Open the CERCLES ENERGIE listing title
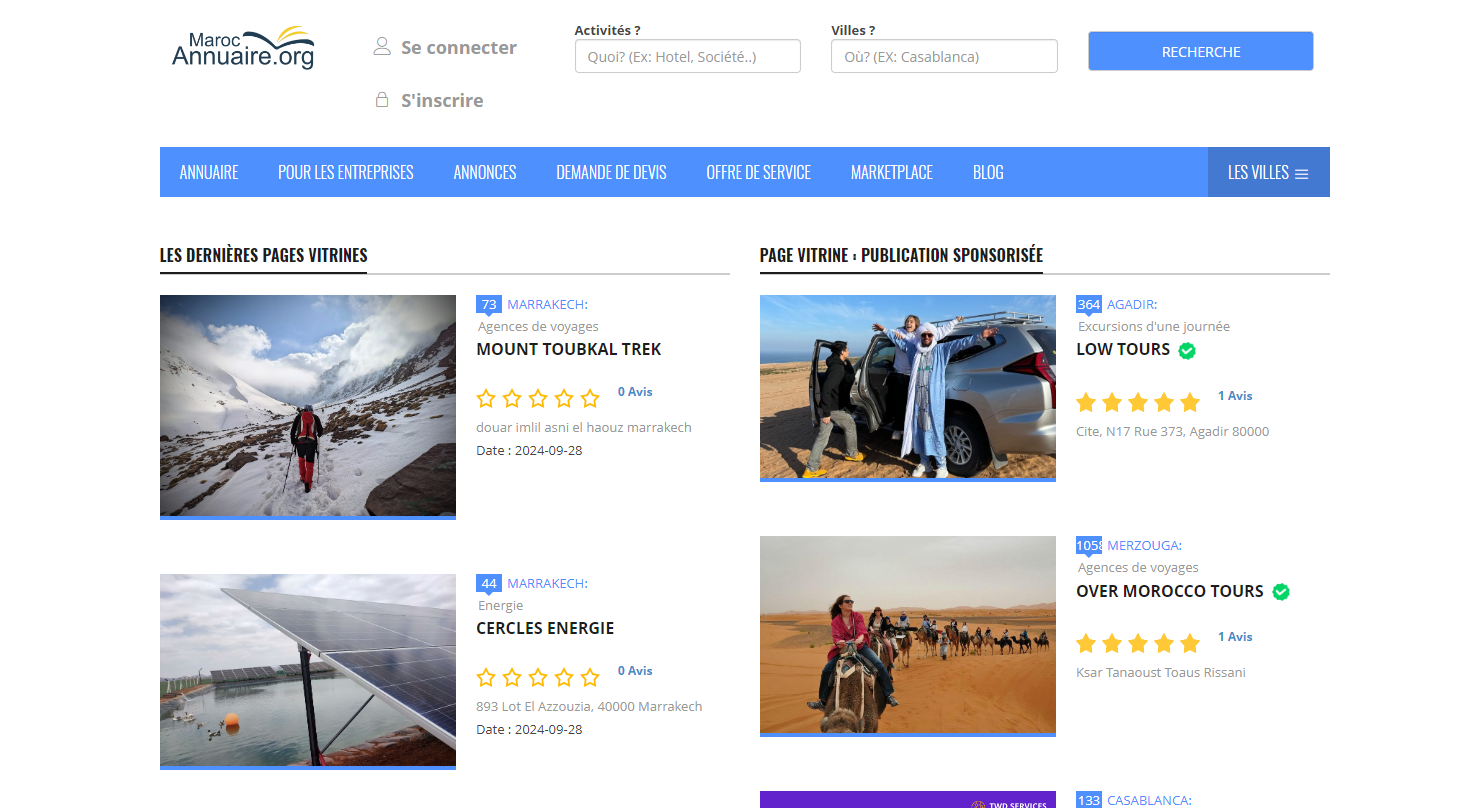 tap(545, 628)
